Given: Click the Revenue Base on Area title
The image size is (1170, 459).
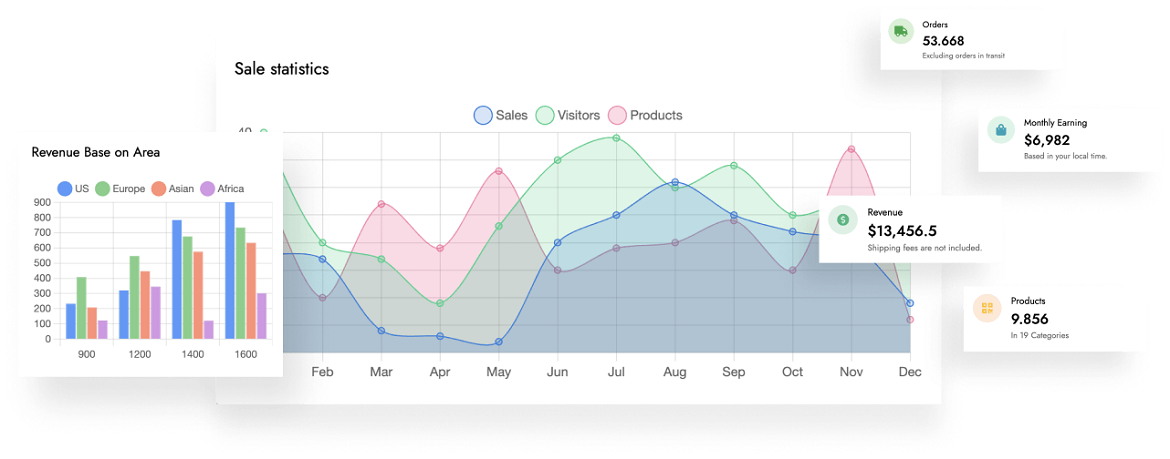Looking at the screenshot, I should 96,152.
